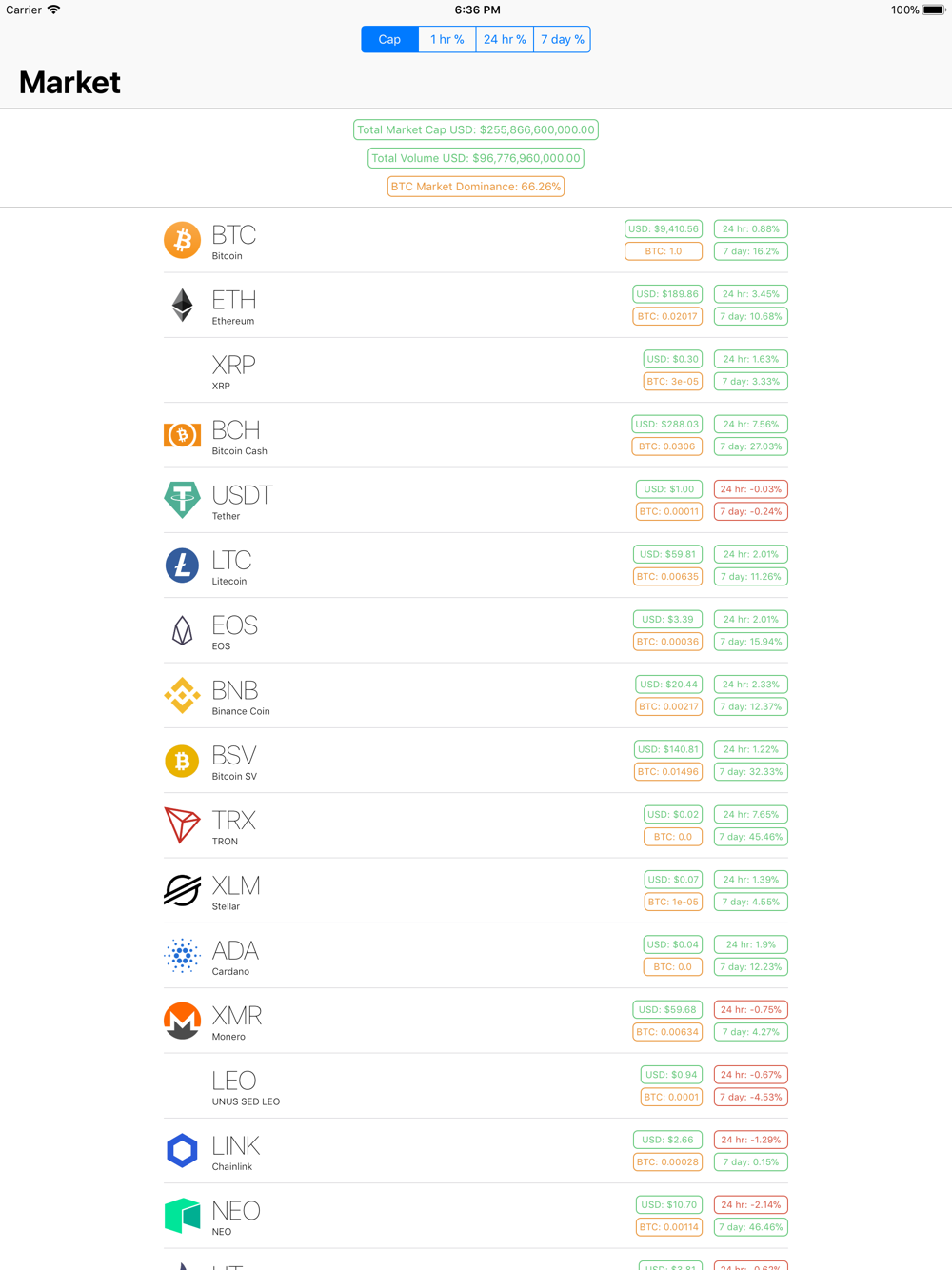Tap the Chainlink hexagon icon
This screenshot has width=952, height=1270.
(182, 1150)
